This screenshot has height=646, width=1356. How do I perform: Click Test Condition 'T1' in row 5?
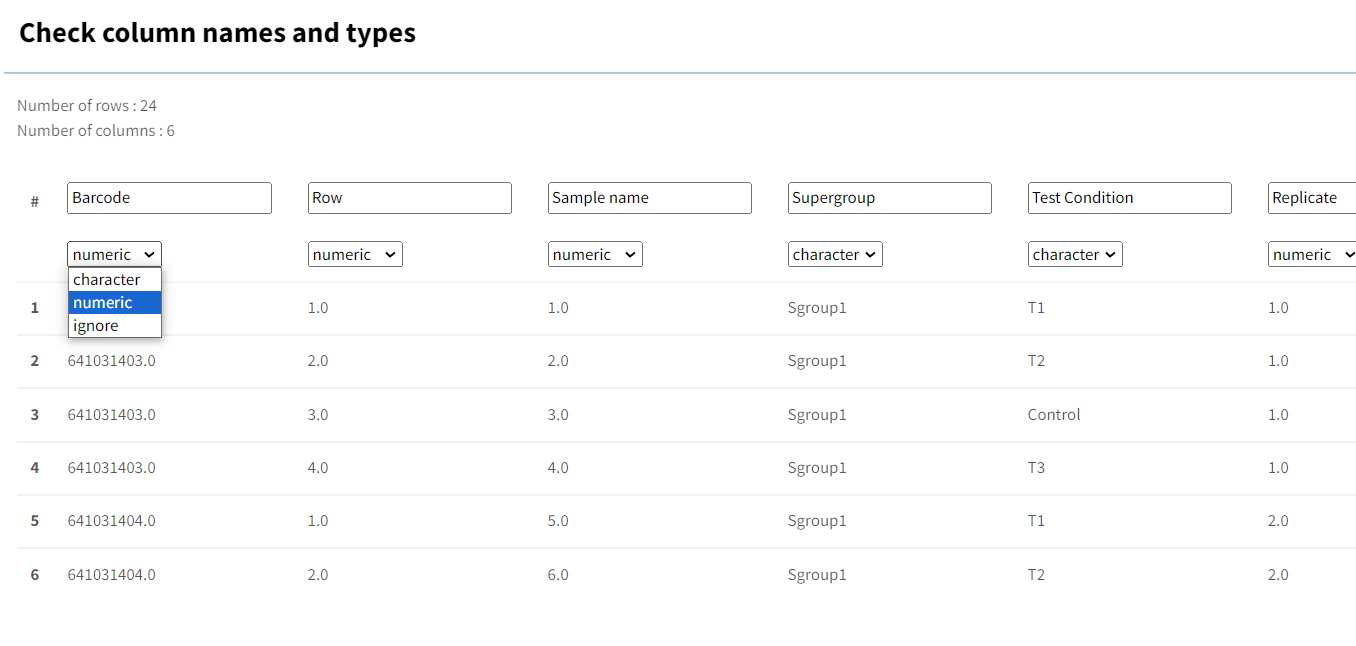[x=1036, y=521]
